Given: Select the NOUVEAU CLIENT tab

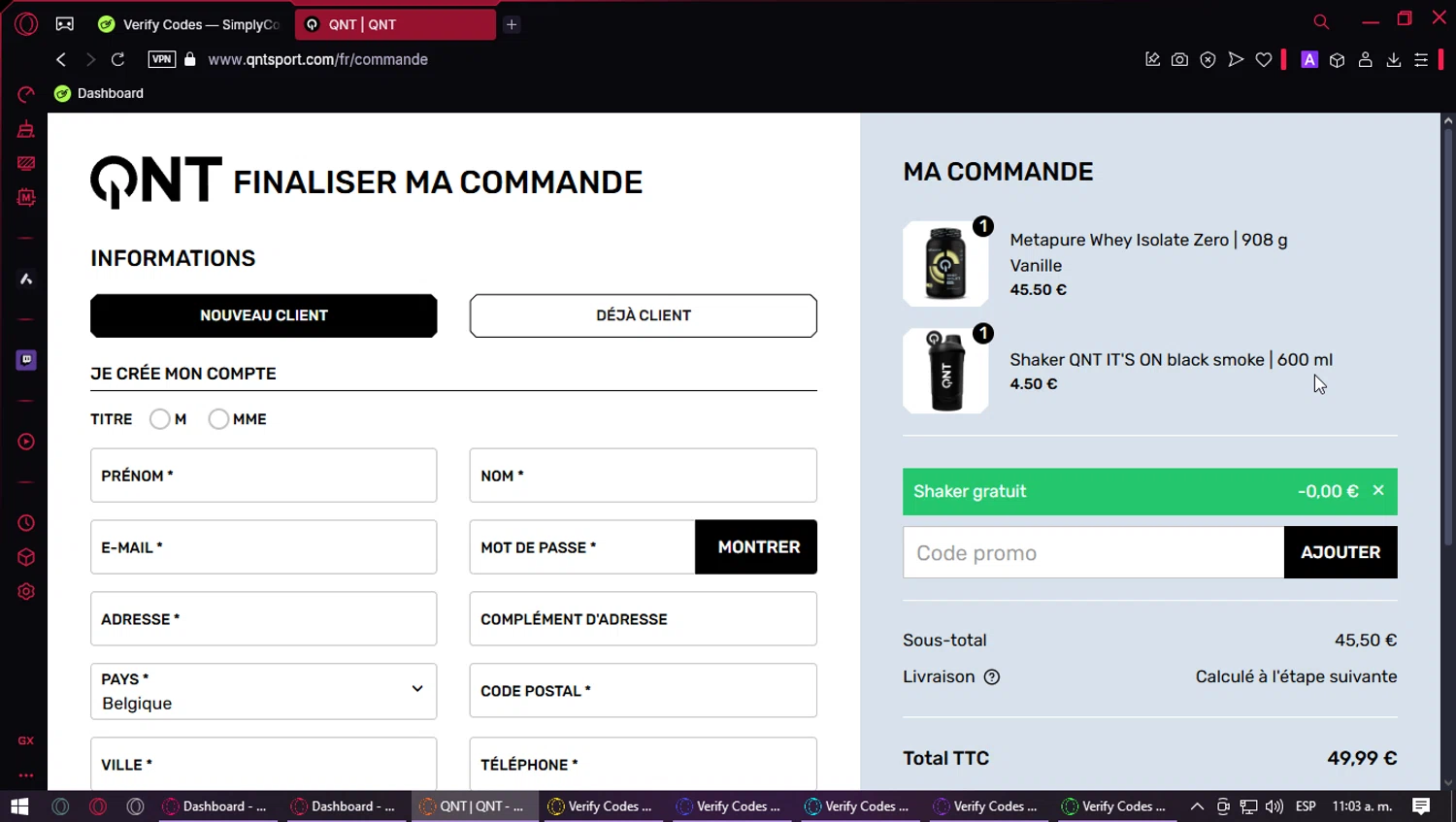Looking at the screenshot, I should pos(264,315).
